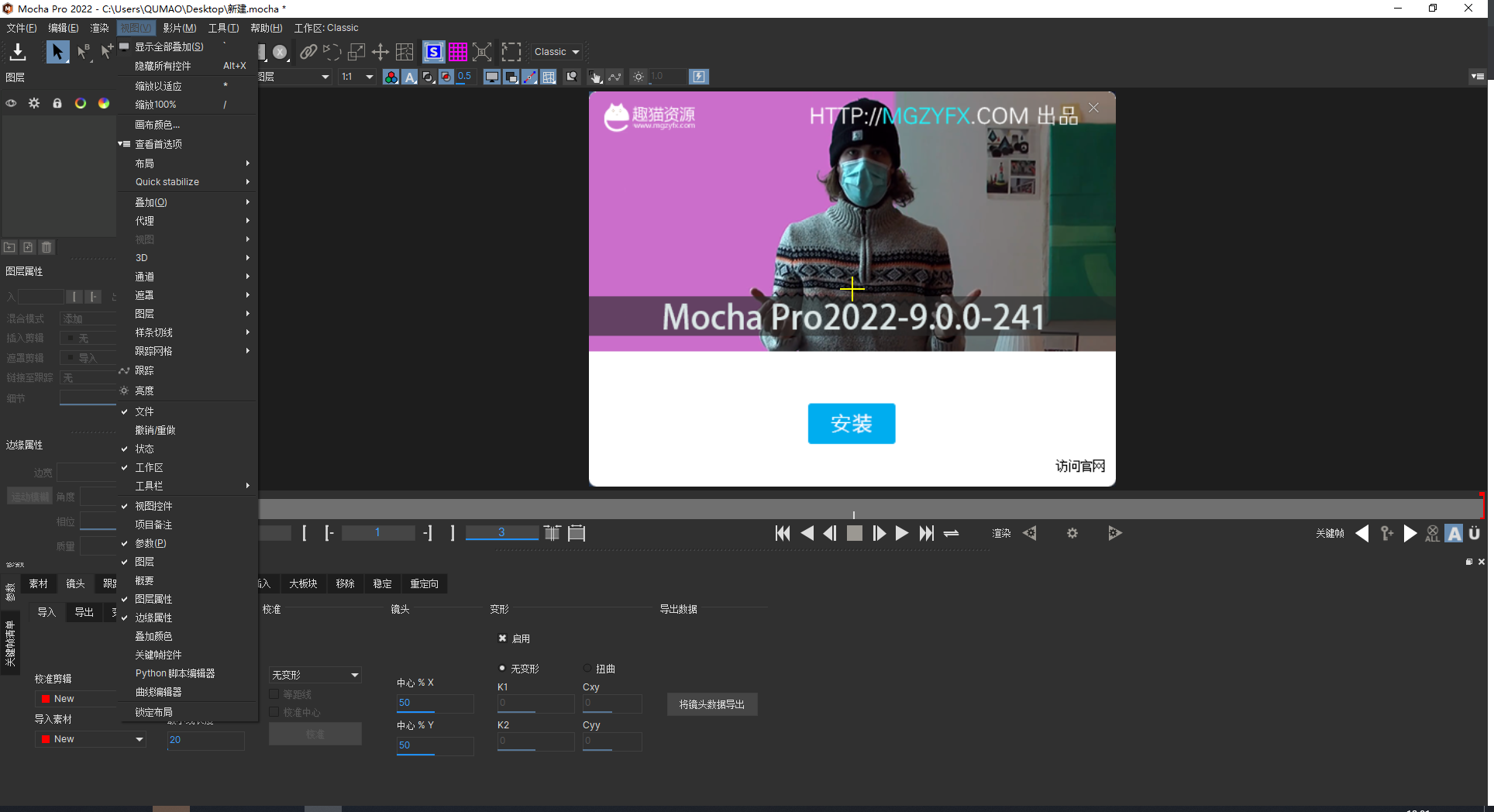The width and height of the screenshot is (1494, 812).
Task: Jump to first frame in transport controls
Action: [783, 533]
